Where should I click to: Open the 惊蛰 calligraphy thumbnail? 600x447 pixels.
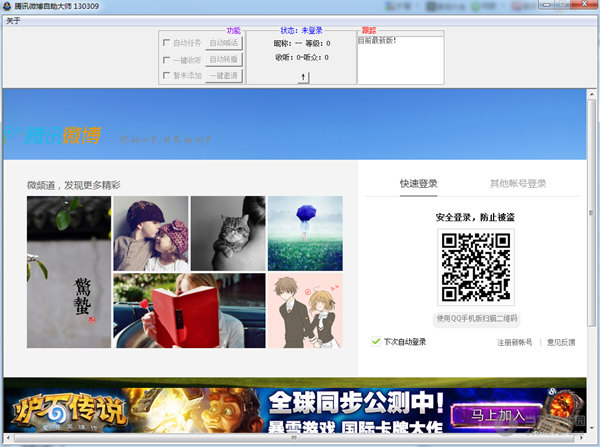[69, 272]
